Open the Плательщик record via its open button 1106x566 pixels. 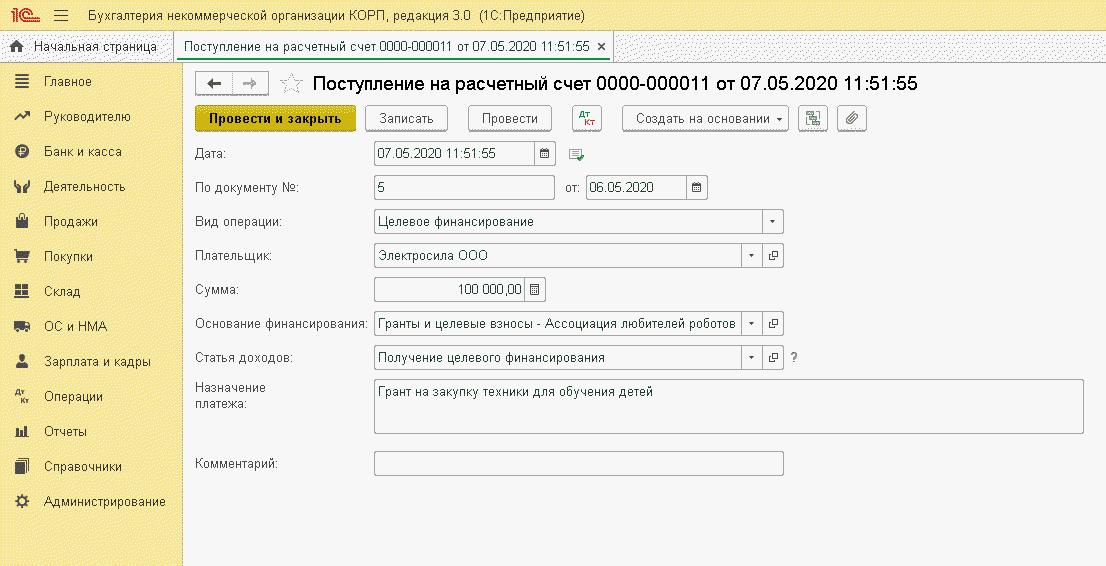tap(773, 255)
